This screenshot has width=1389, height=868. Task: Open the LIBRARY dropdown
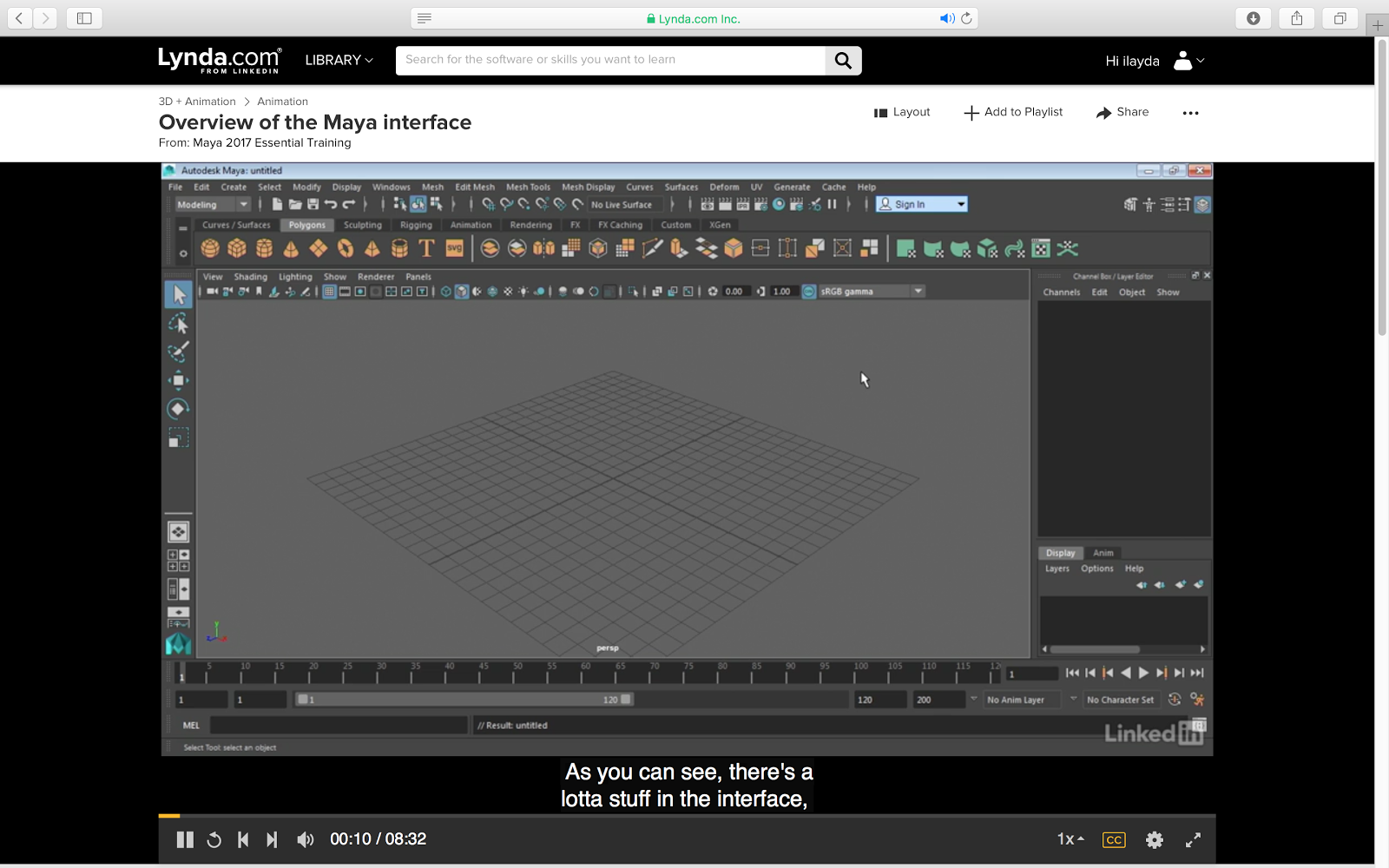pyautogui.click(x=339, y=60)
